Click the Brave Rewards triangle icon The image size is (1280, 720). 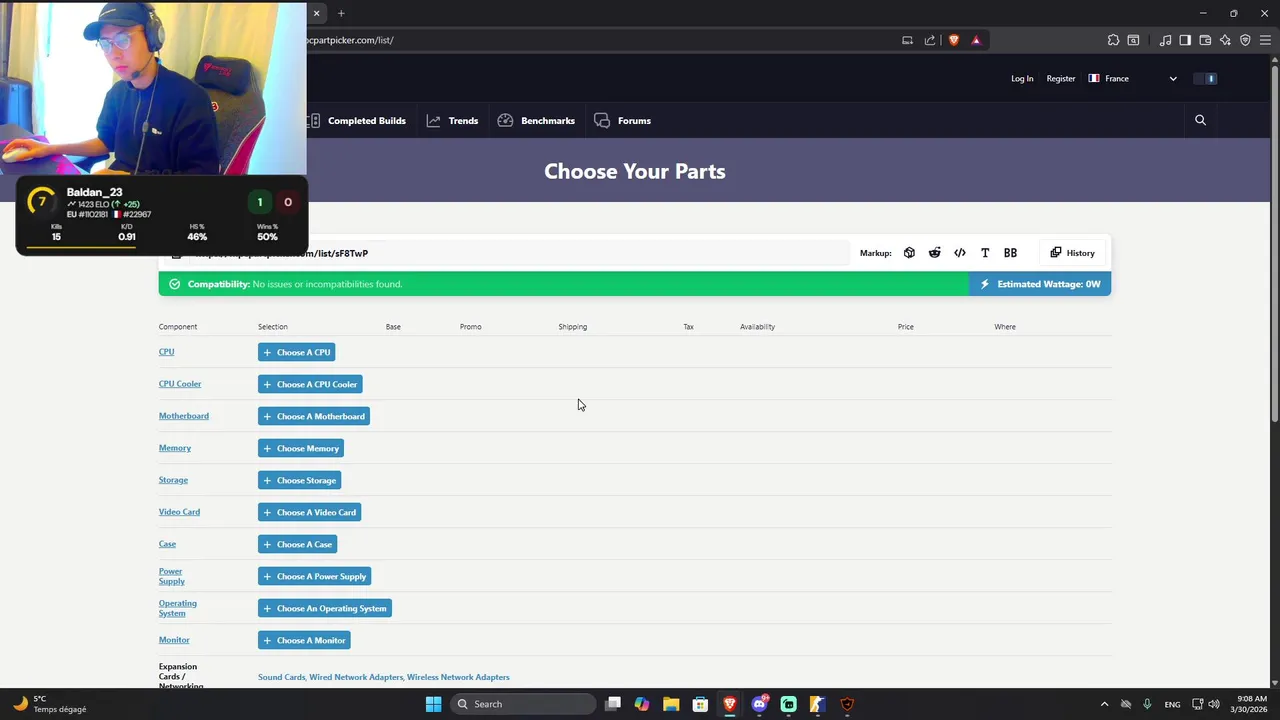976,40
